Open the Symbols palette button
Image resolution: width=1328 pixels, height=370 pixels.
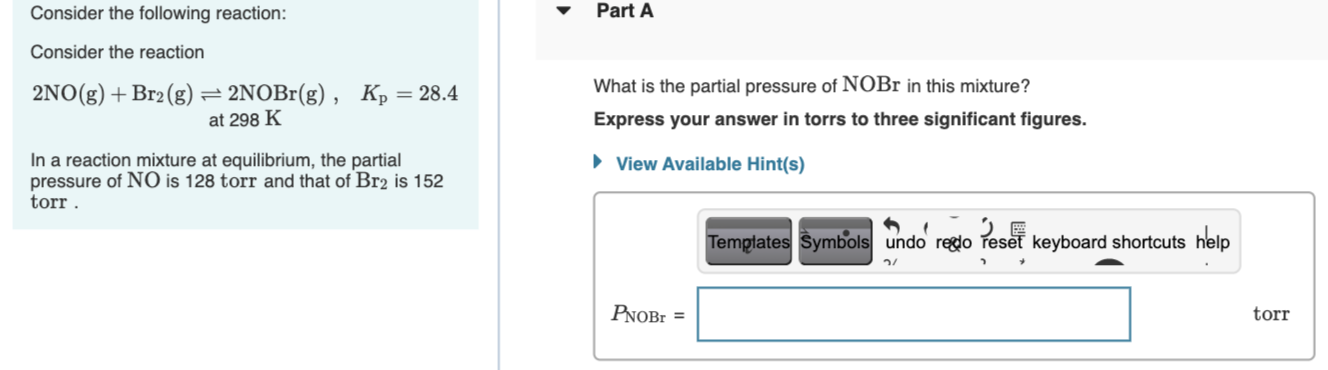834,241
